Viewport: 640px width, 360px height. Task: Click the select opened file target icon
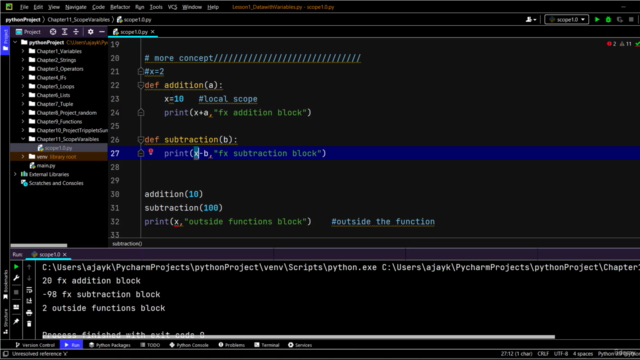click(53, 31)
